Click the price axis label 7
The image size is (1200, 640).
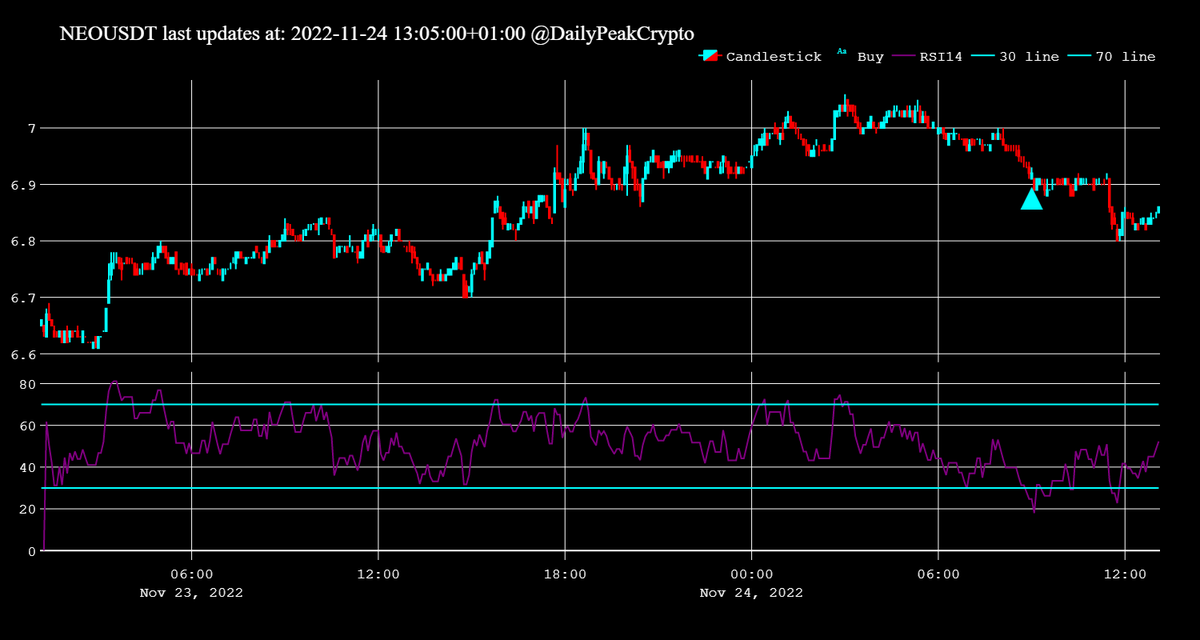pyautogui.click(x=32, y=129)
